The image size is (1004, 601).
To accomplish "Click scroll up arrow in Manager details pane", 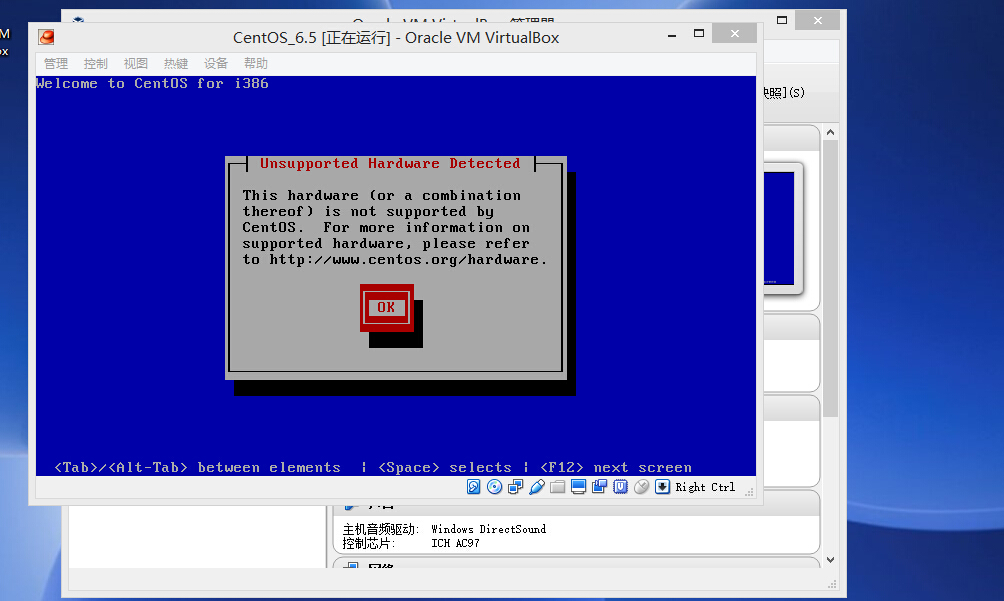I will [x=830, y=132].
